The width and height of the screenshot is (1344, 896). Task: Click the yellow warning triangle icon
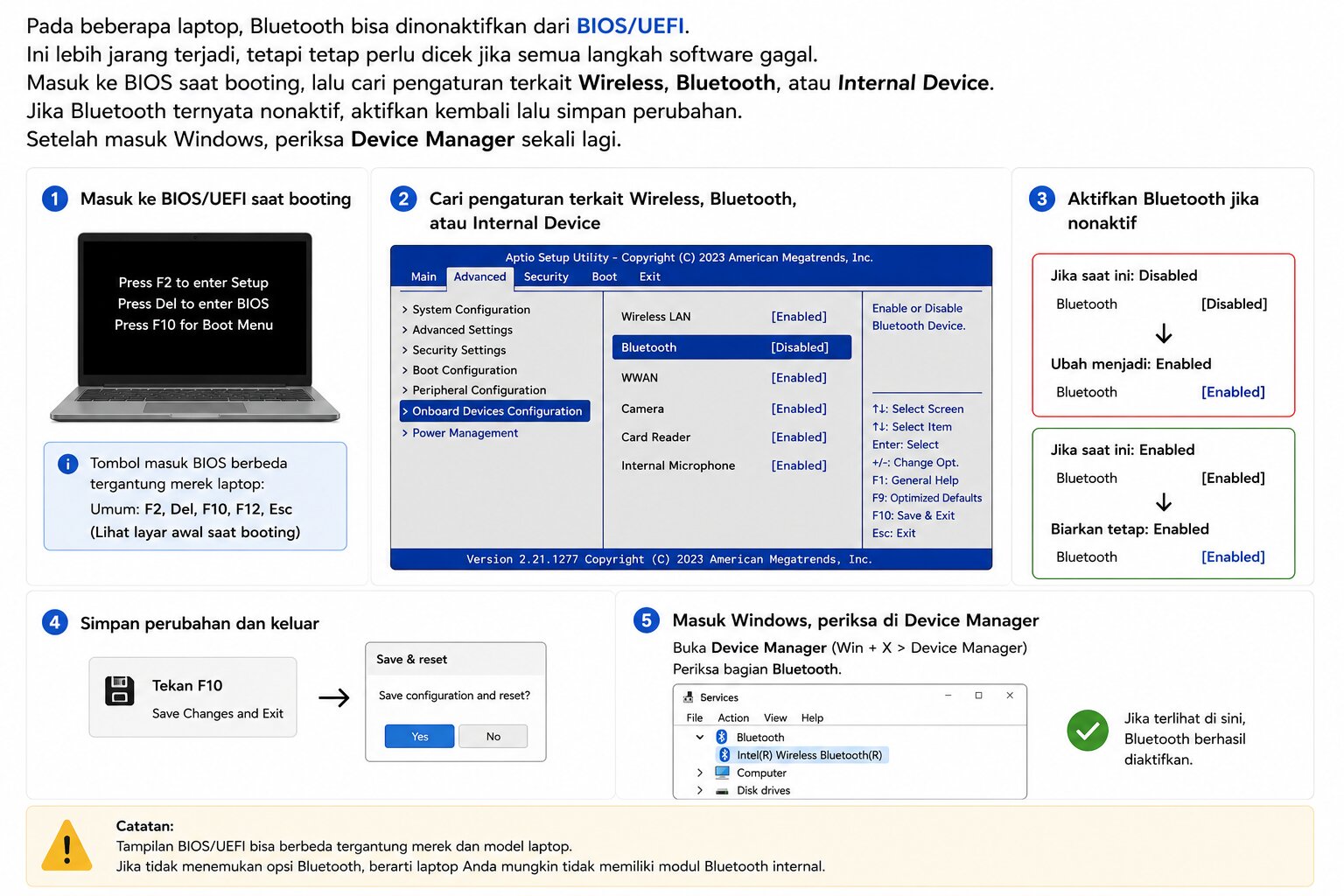click(66, 845)
